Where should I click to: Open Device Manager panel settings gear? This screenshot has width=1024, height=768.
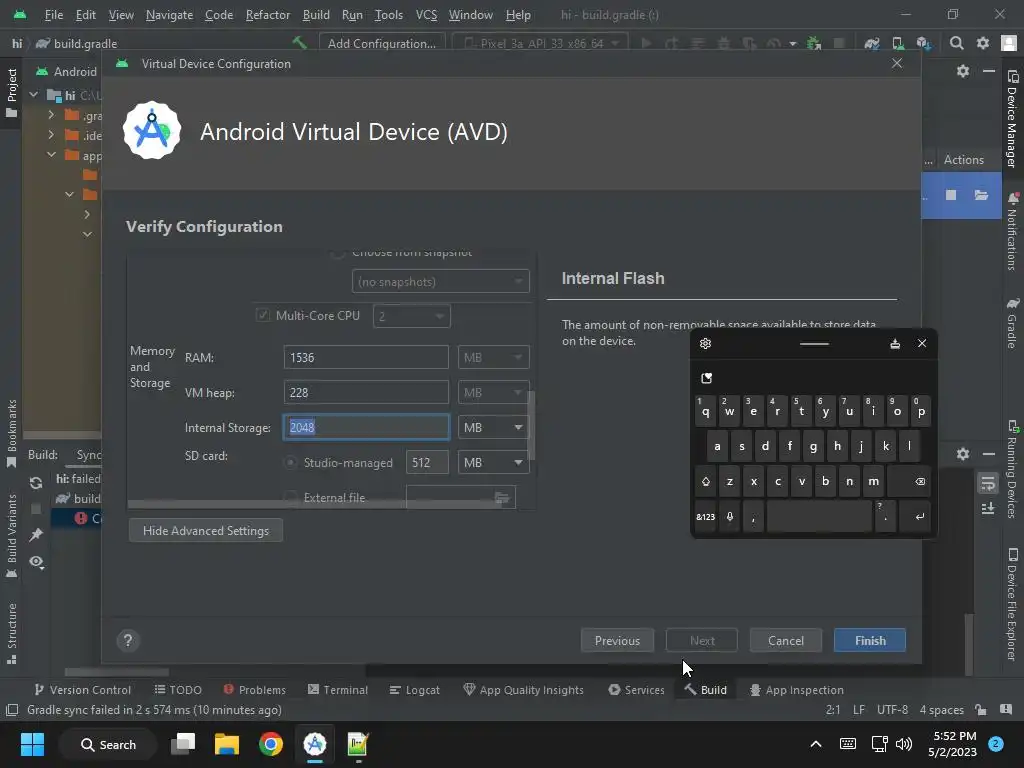click(963, 71)
